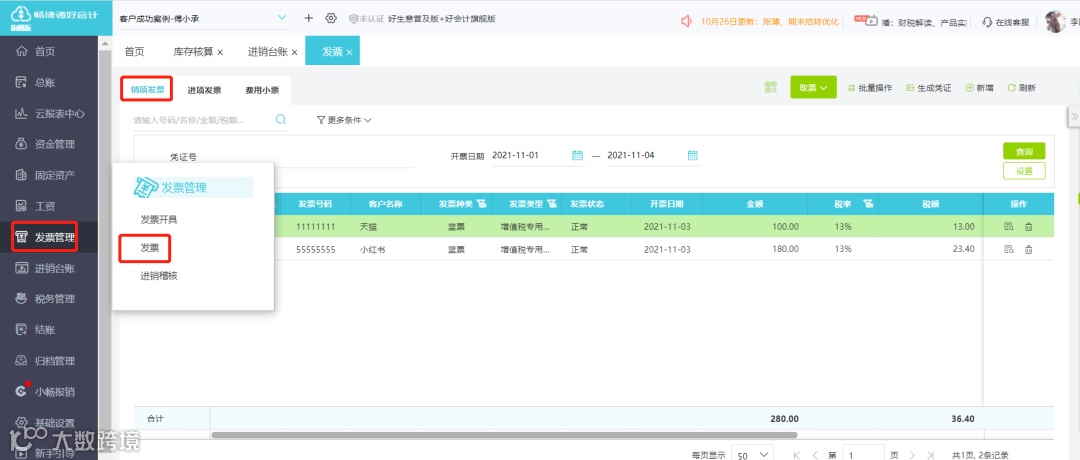The width and height of the screenshot is (1080, 460).
Task: Choose 进销稽核 in the flyout menu
Action: click(159, 276)
